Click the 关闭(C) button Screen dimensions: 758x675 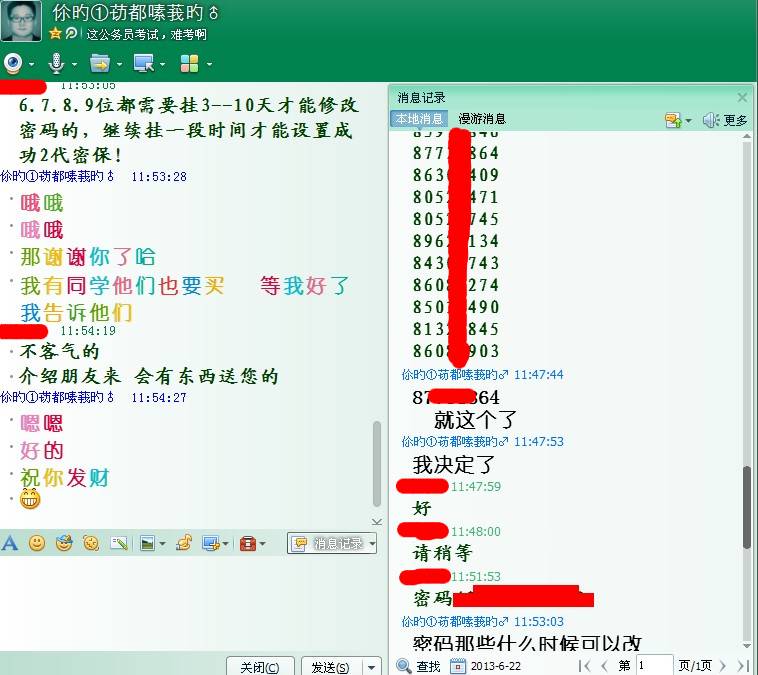pos(260,667)
